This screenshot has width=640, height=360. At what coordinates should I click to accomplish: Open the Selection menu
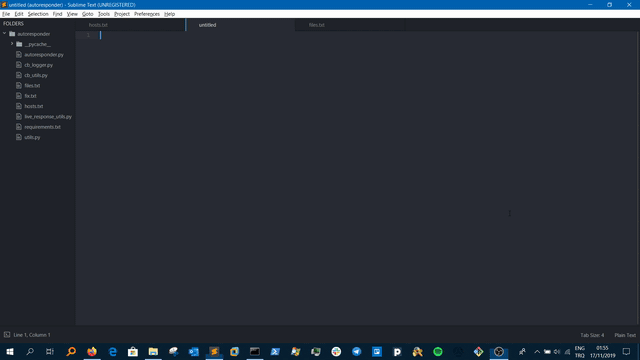(x=38, y=14)
